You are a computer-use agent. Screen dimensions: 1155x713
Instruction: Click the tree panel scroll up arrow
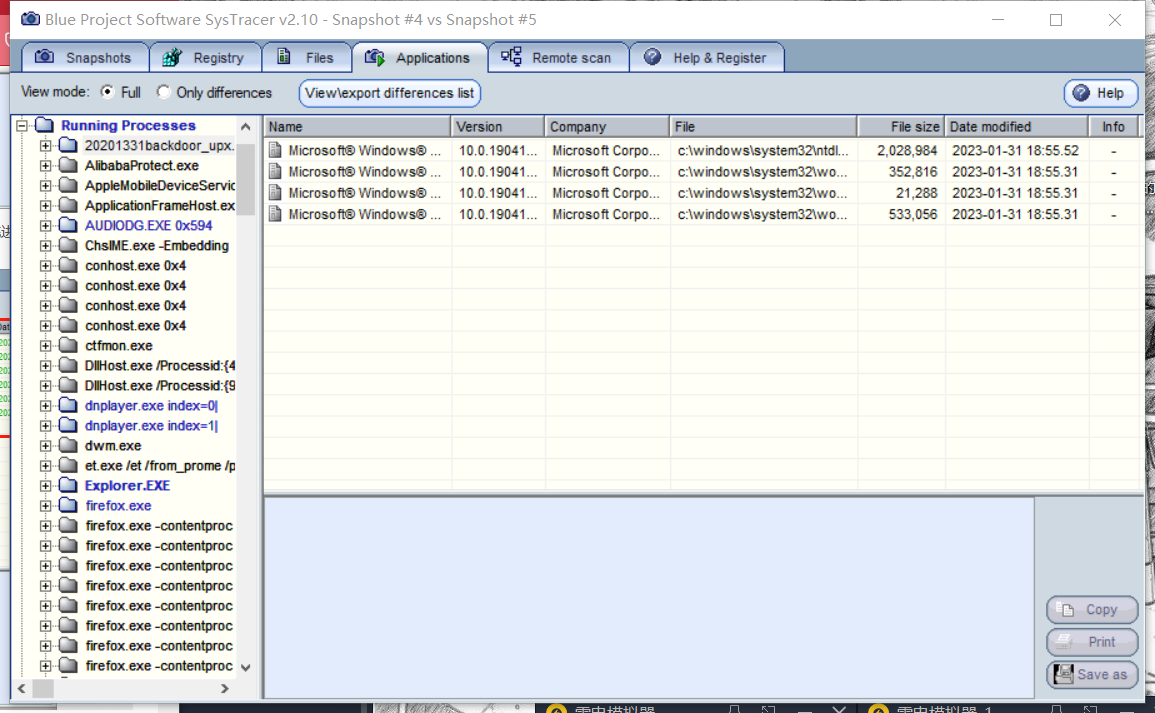[246, 127]
